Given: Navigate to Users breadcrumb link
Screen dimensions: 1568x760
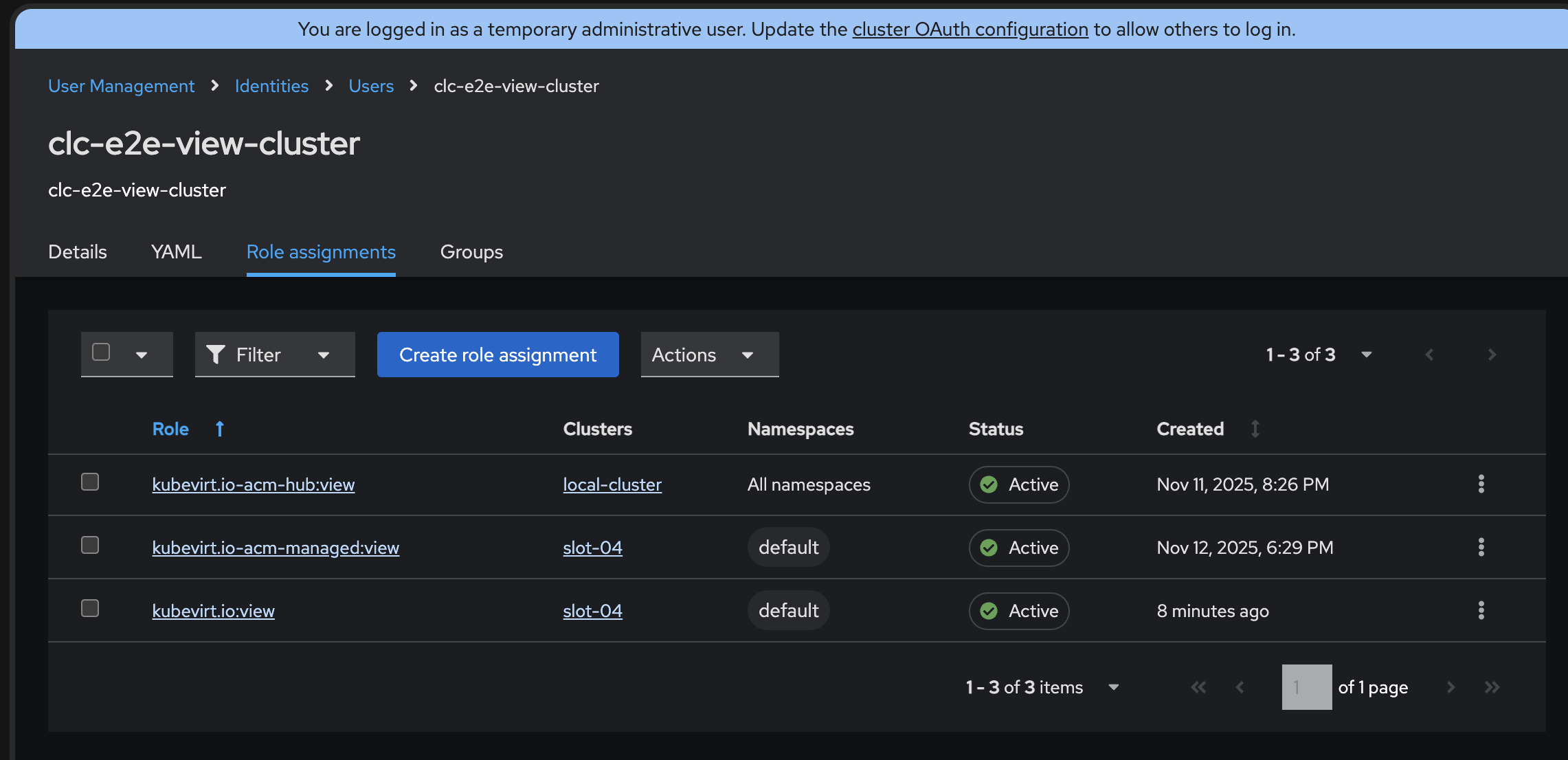Looking at the screenshot, I should pyautogui.click(x=371, y=86).
